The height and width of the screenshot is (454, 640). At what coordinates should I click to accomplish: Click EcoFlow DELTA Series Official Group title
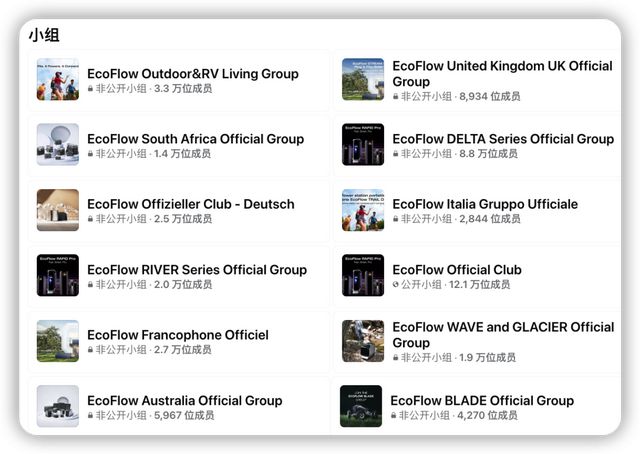(x=502, y=139)
